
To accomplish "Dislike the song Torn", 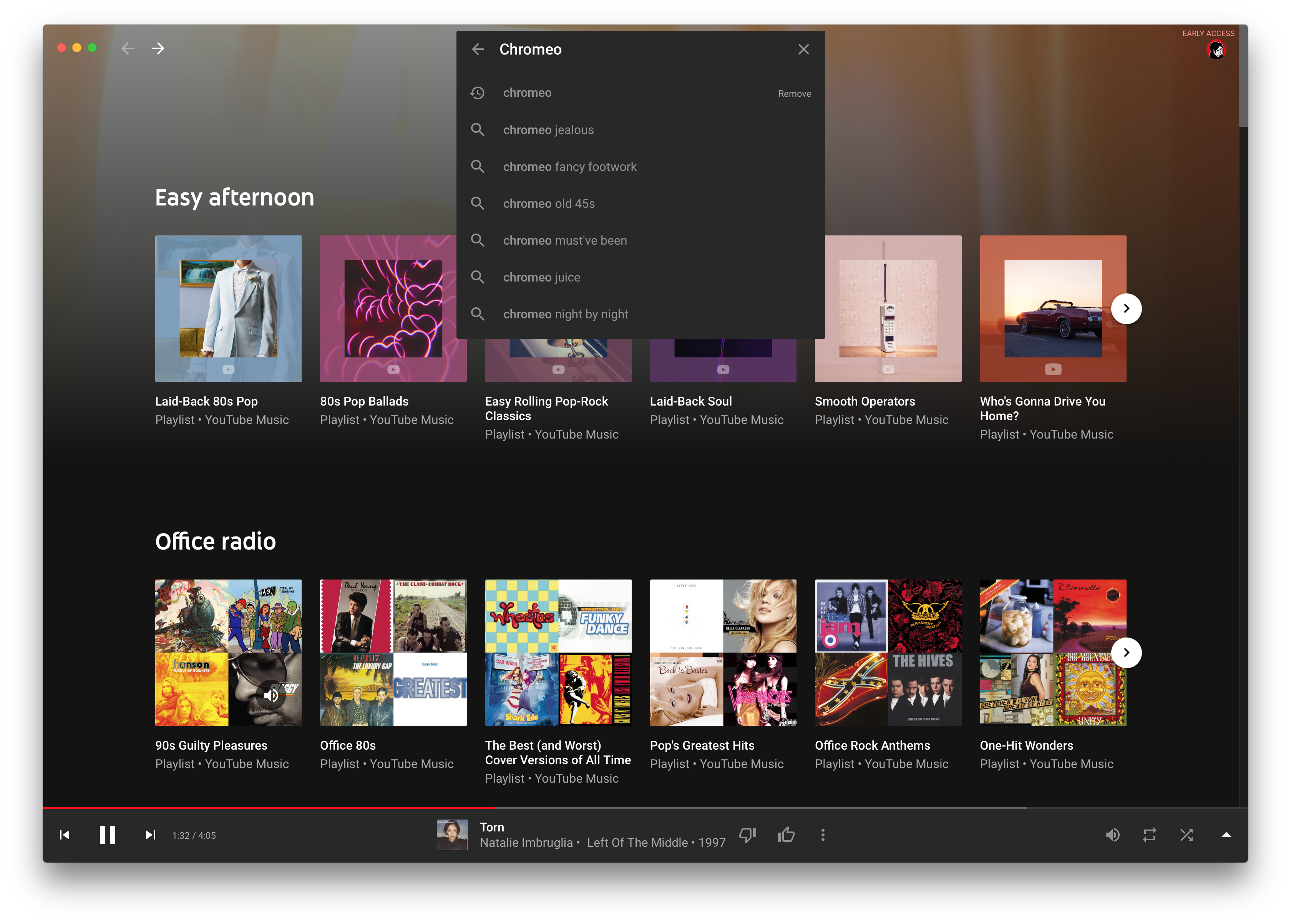I will click(747, 835).
